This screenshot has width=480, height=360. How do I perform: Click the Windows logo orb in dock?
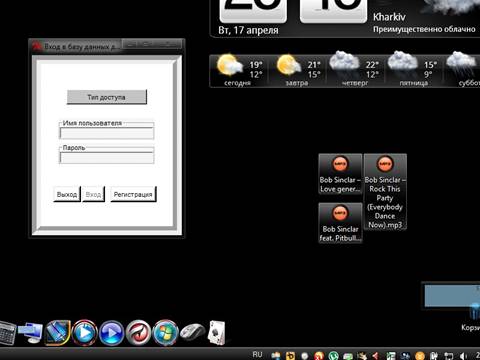point(165,333)
